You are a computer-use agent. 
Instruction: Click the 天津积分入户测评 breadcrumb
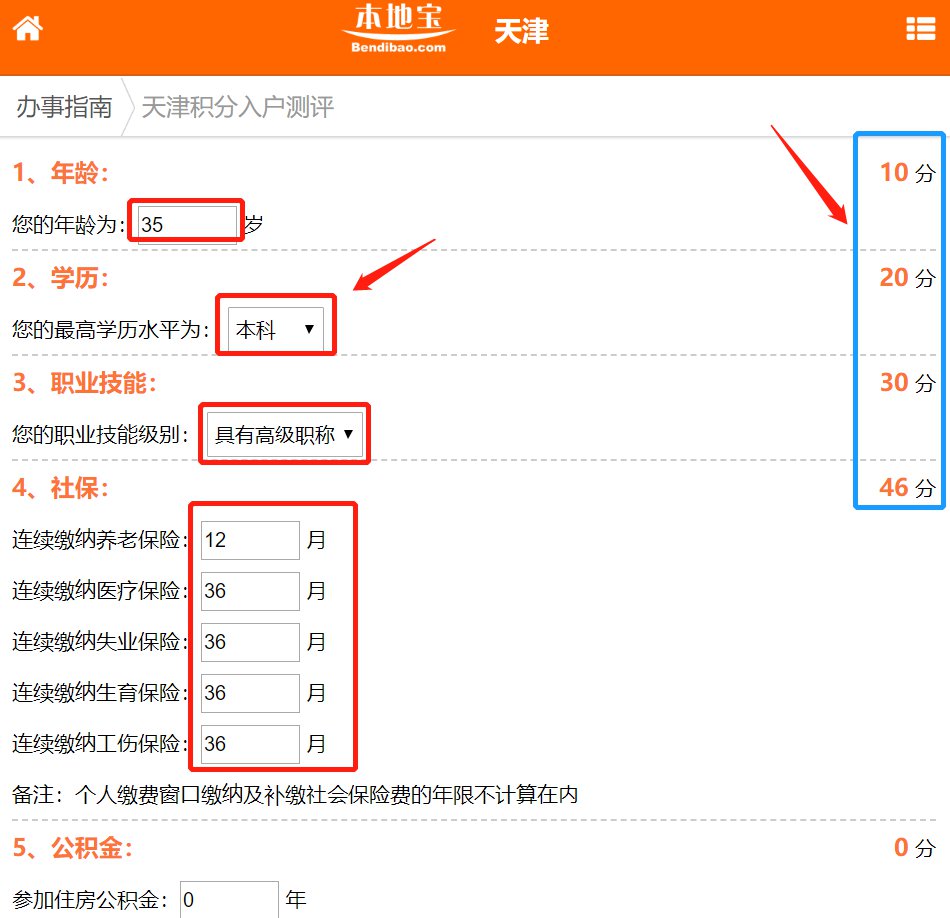click(237, 107)
